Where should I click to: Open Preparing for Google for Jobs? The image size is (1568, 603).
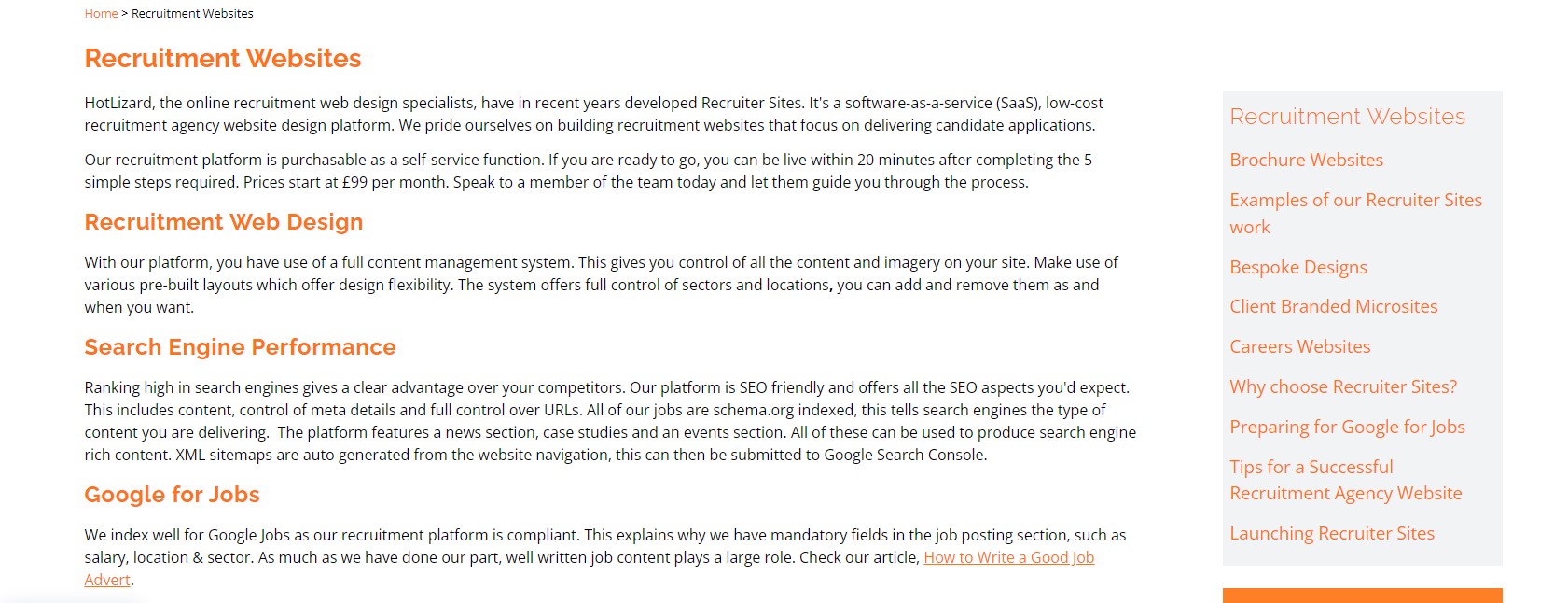tap(1347, 428)
